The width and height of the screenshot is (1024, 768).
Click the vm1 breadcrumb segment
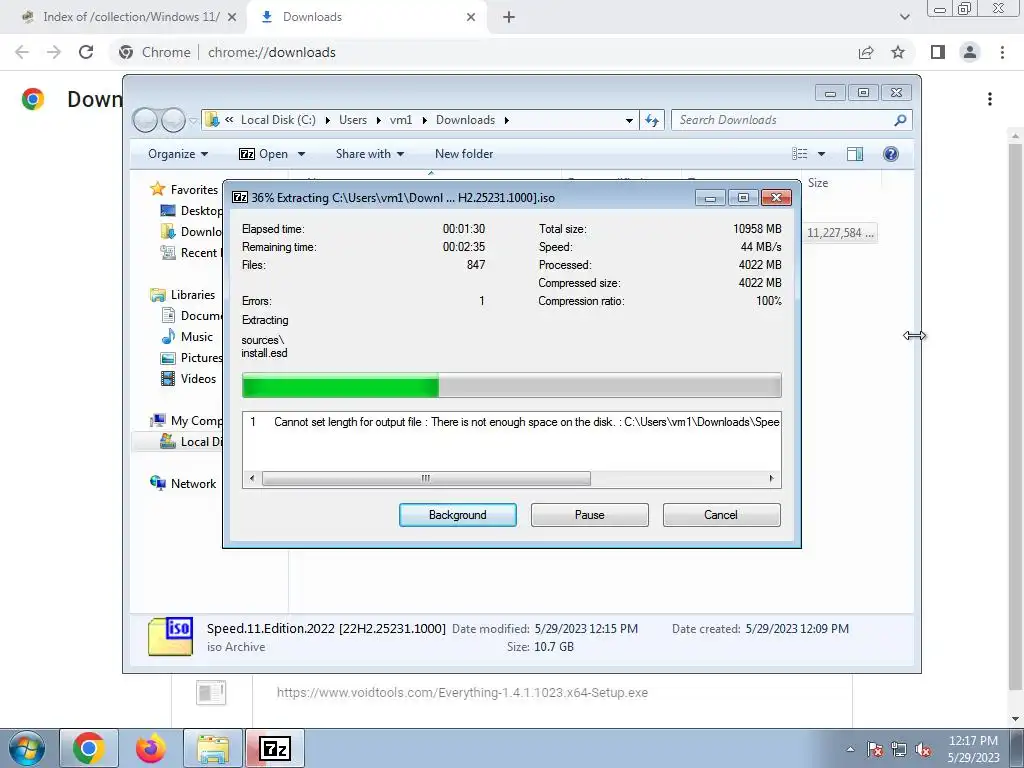pyautogui.click(x=401, y=120)
